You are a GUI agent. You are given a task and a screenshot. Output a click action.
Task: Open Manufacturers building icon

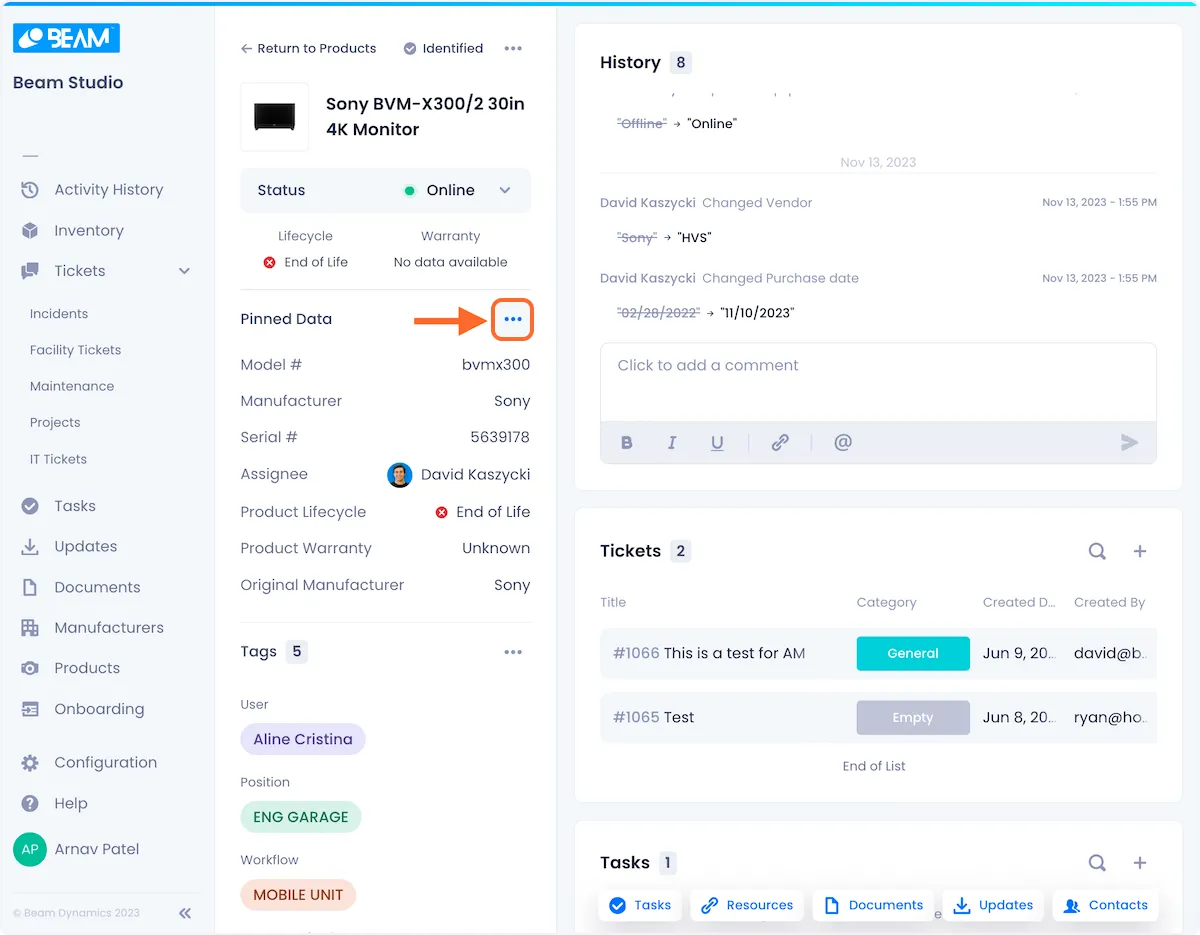(30, 628)
